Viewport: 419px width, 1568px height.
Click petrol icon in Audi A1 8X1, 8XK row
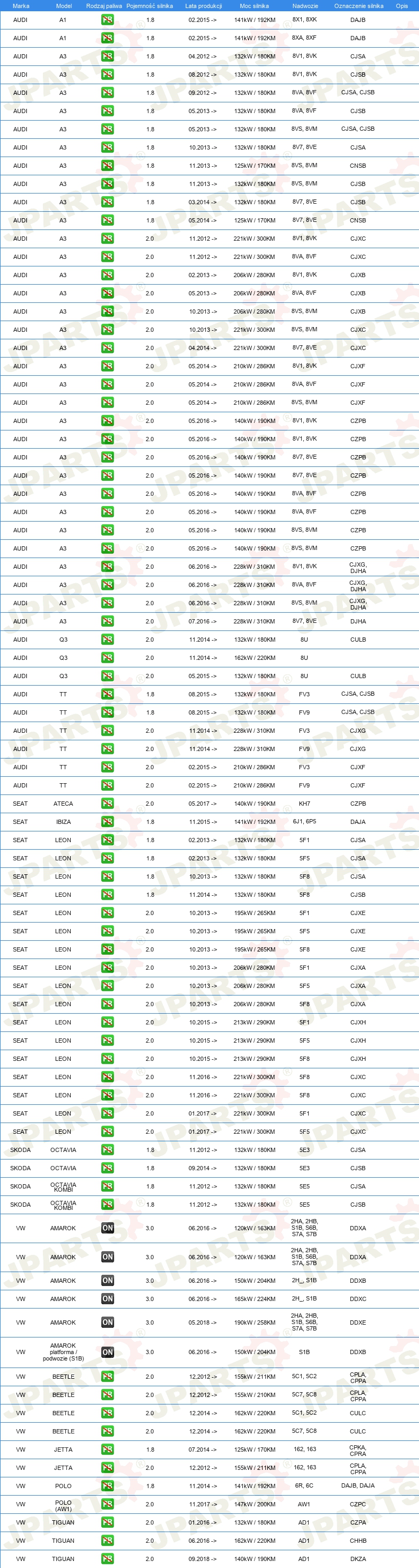coord(108,19)
